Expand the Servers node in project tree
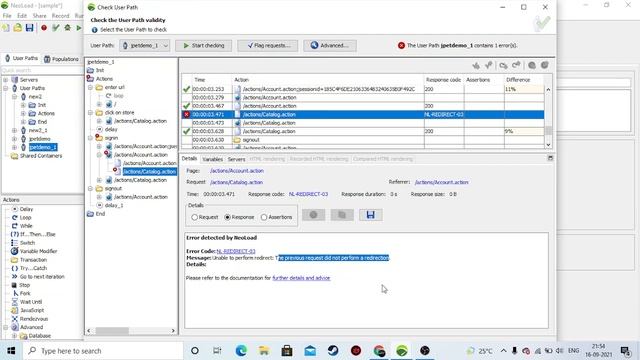Screen dimensions: 640x360 6,80
